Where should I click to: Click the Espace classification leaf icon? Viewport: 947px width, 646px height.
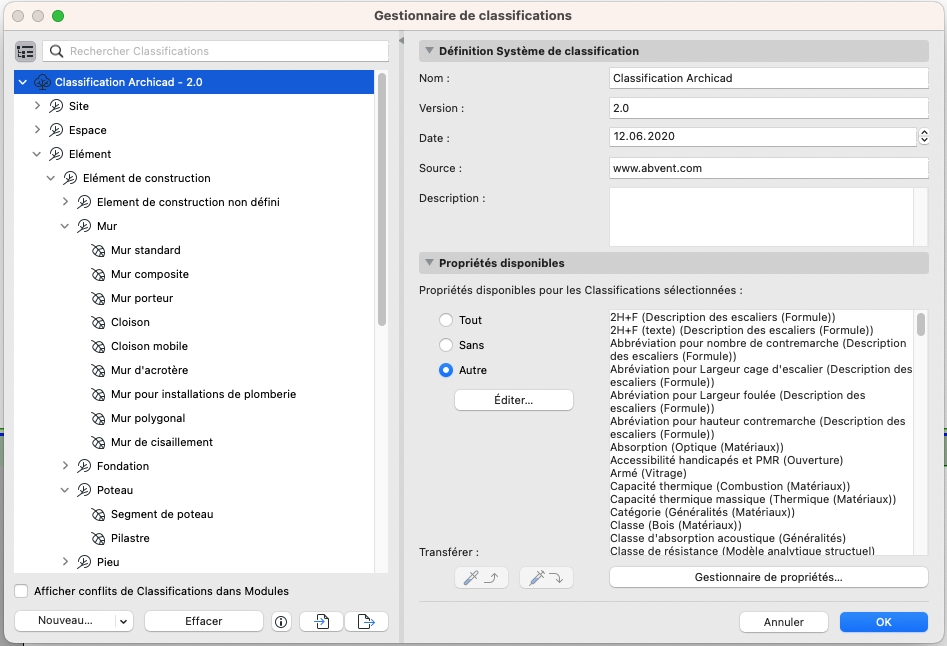point(56,130)
